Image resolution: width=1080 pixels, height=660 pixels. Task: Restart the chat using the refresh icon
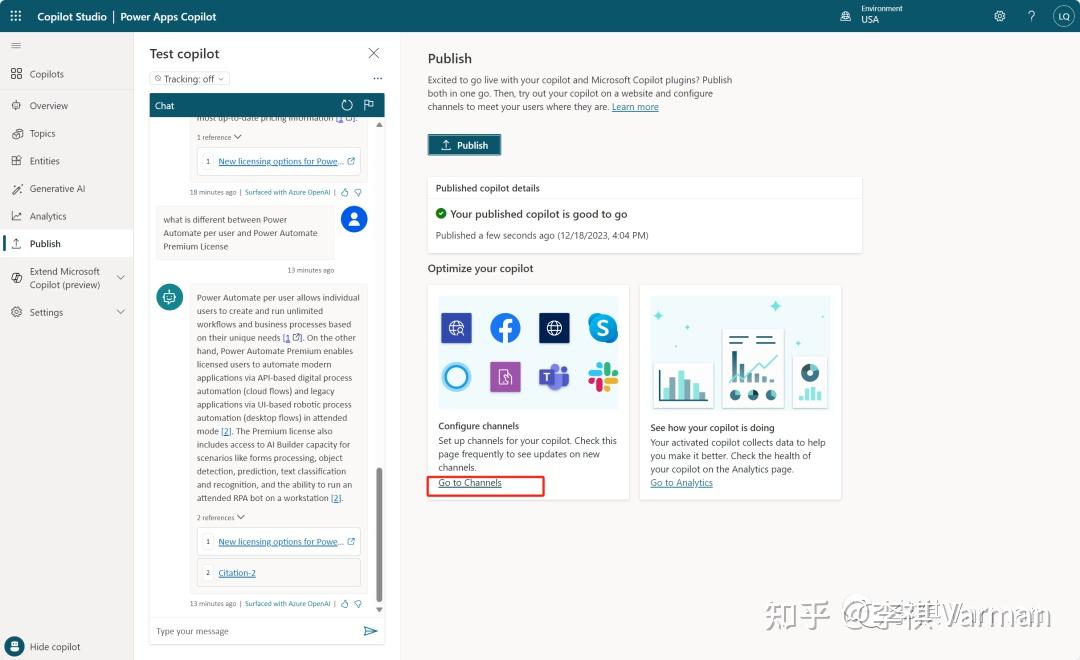[347, 104]
